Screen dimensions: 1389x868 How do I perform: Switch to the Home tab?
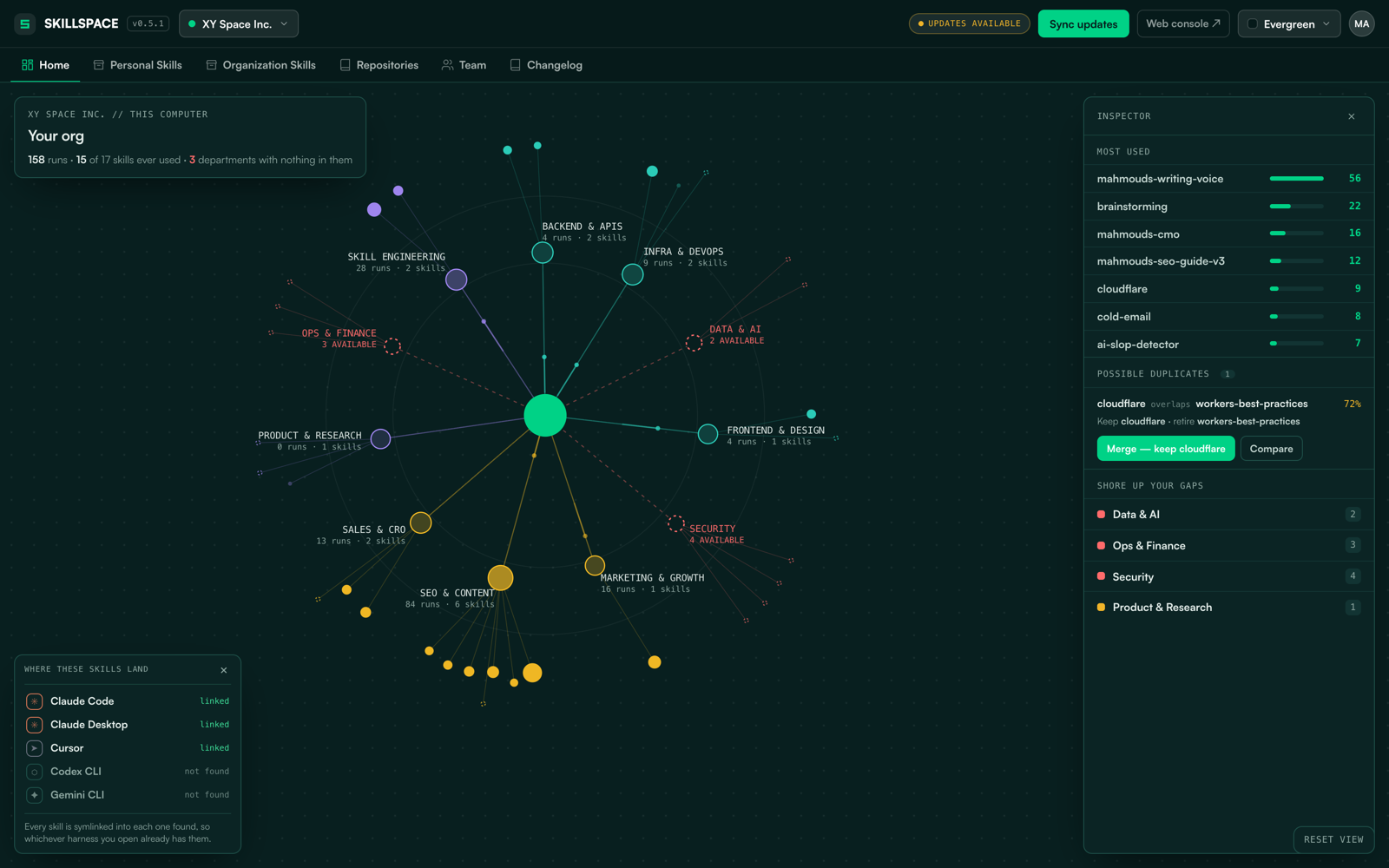pyautogui.click(x=45, y=65)
